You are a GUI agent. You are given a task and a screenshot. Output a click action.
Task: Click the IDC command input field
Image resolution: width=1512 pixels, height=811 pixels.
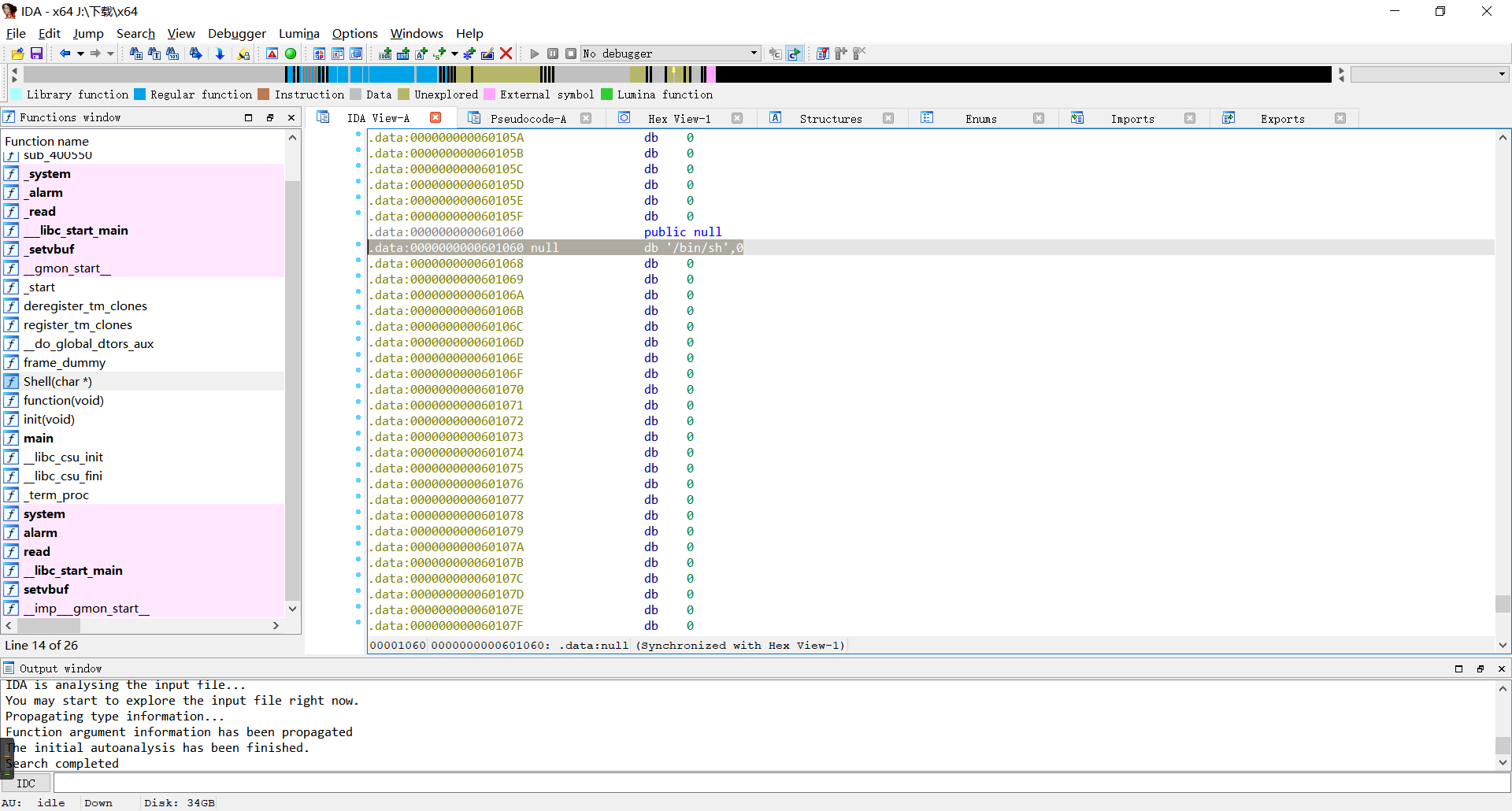pos(780,783)
